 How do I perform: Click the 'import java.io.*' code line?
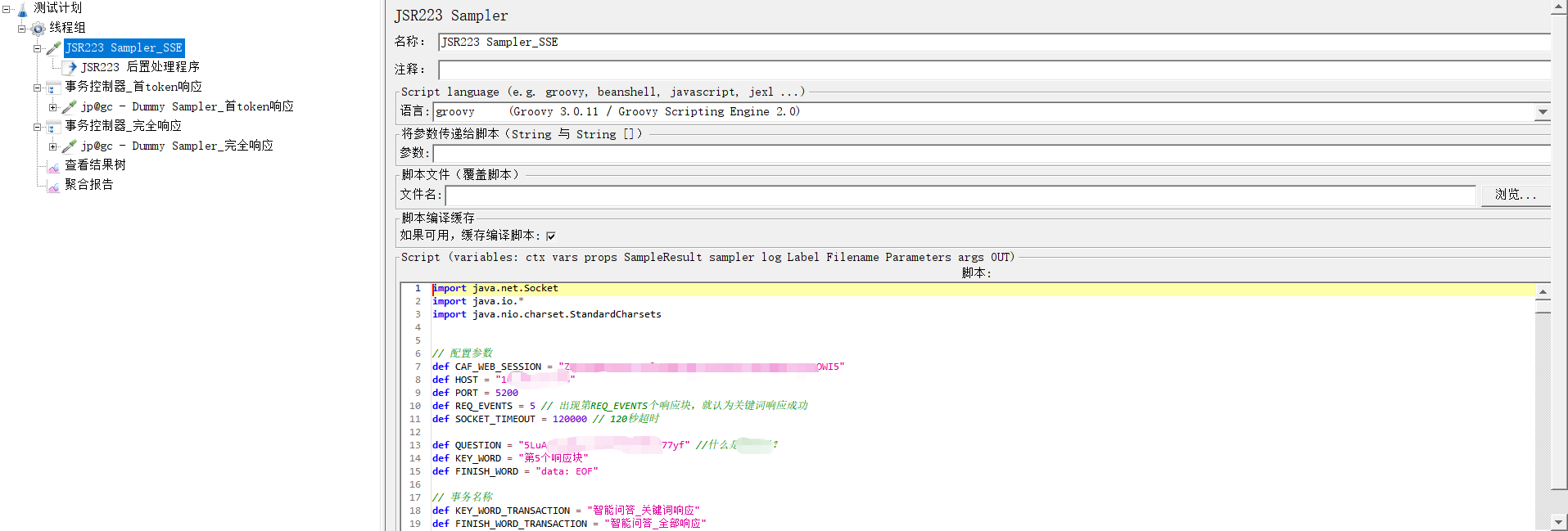[x=478, y=301]
